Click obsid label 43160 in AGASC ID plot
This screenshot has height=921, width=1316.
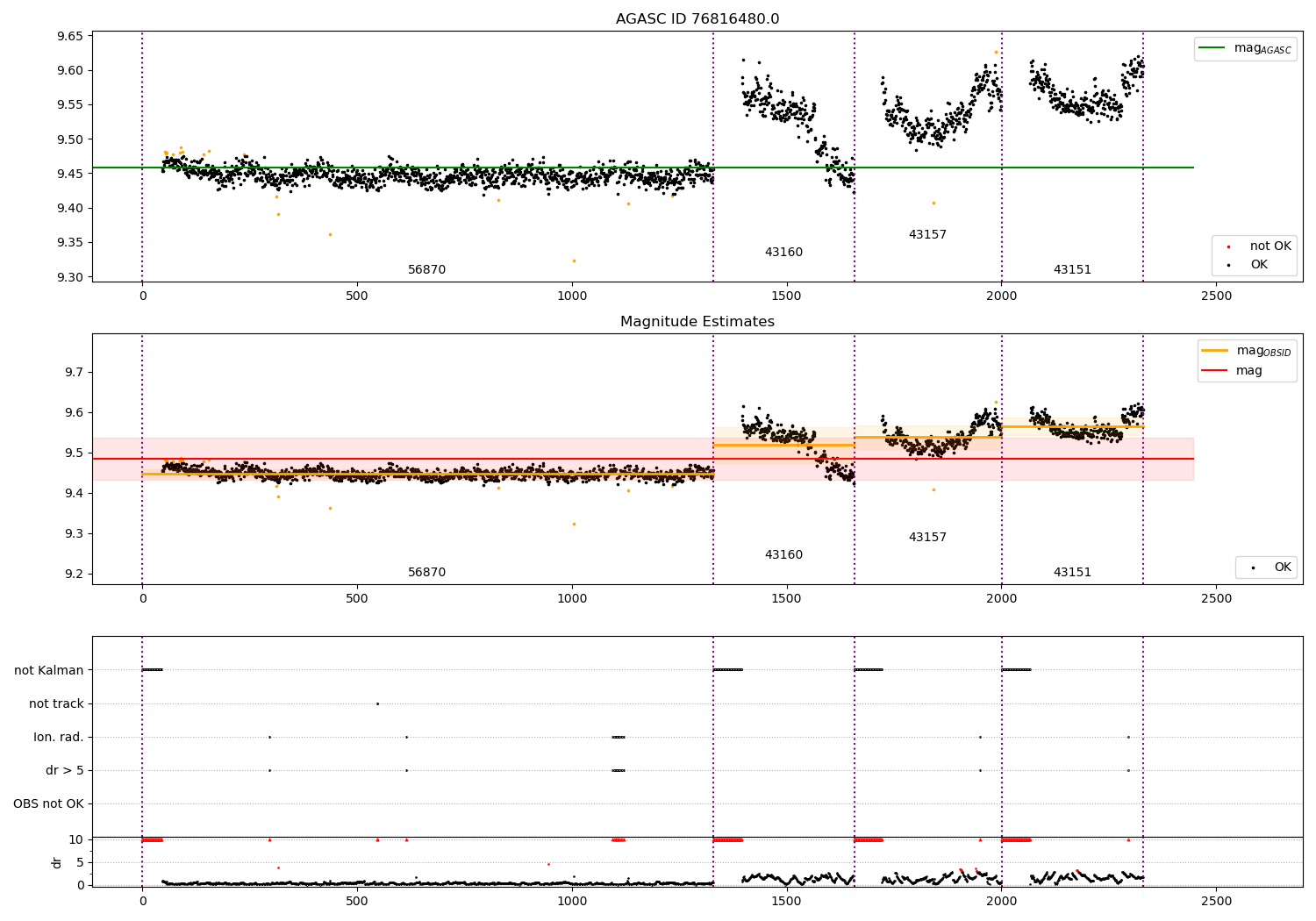tap(783, 253)
